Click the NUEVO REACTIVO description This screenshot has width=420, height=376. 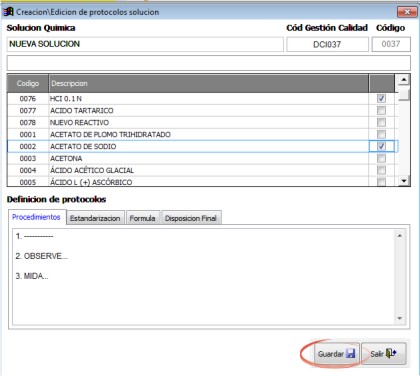click(79, 123)
